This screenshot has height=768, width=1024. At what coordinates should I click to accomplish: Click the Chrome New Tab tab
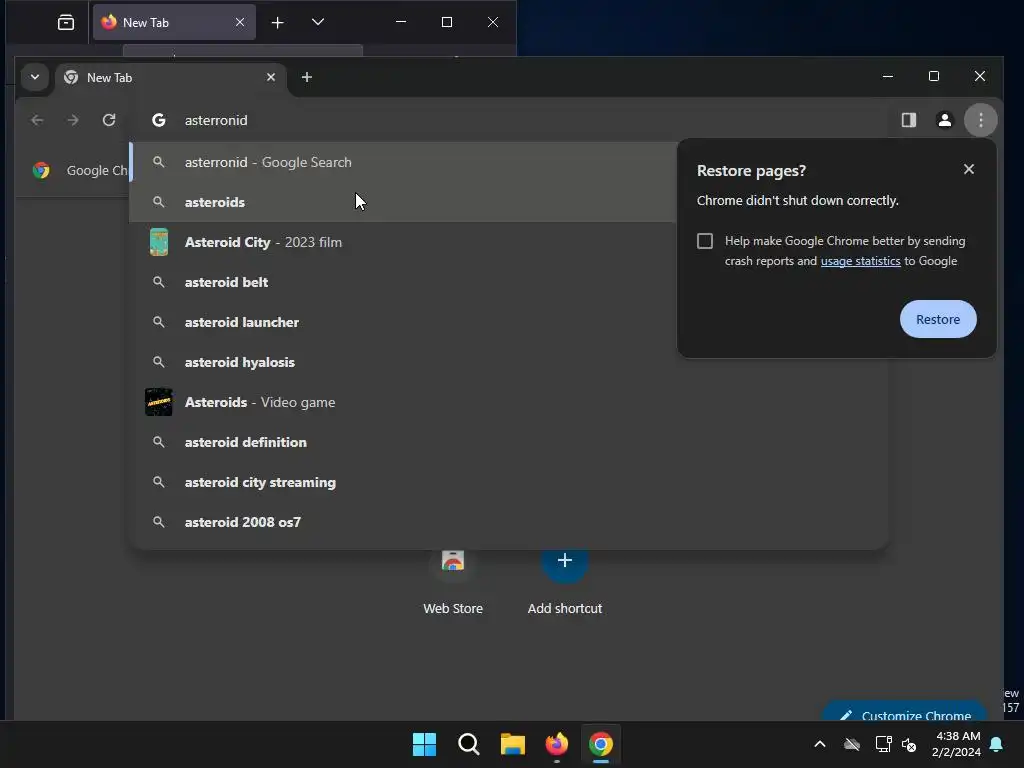coord(171,77)
